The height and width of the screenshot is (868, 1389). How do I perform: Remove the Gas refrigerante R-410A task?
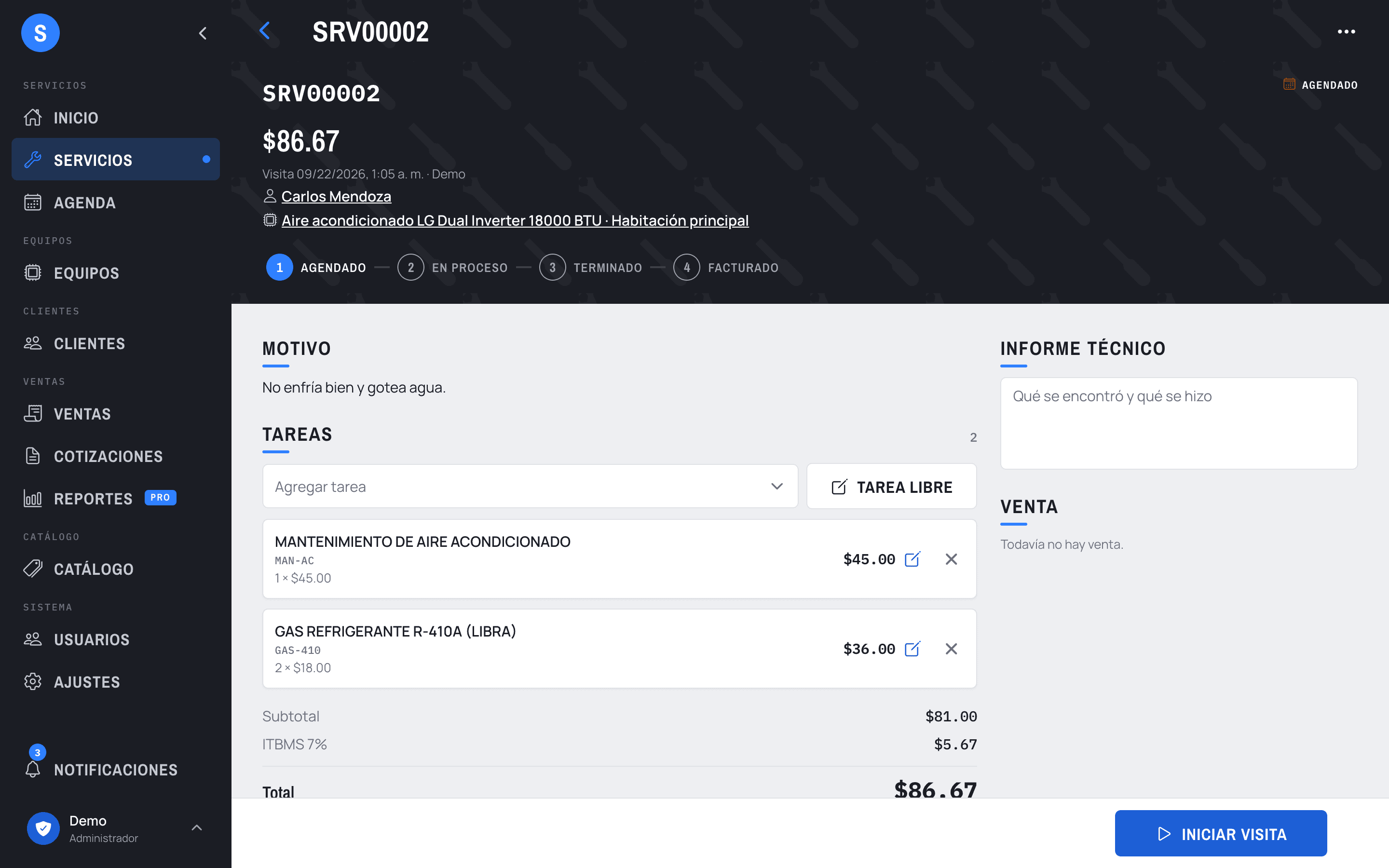[951, 649]
